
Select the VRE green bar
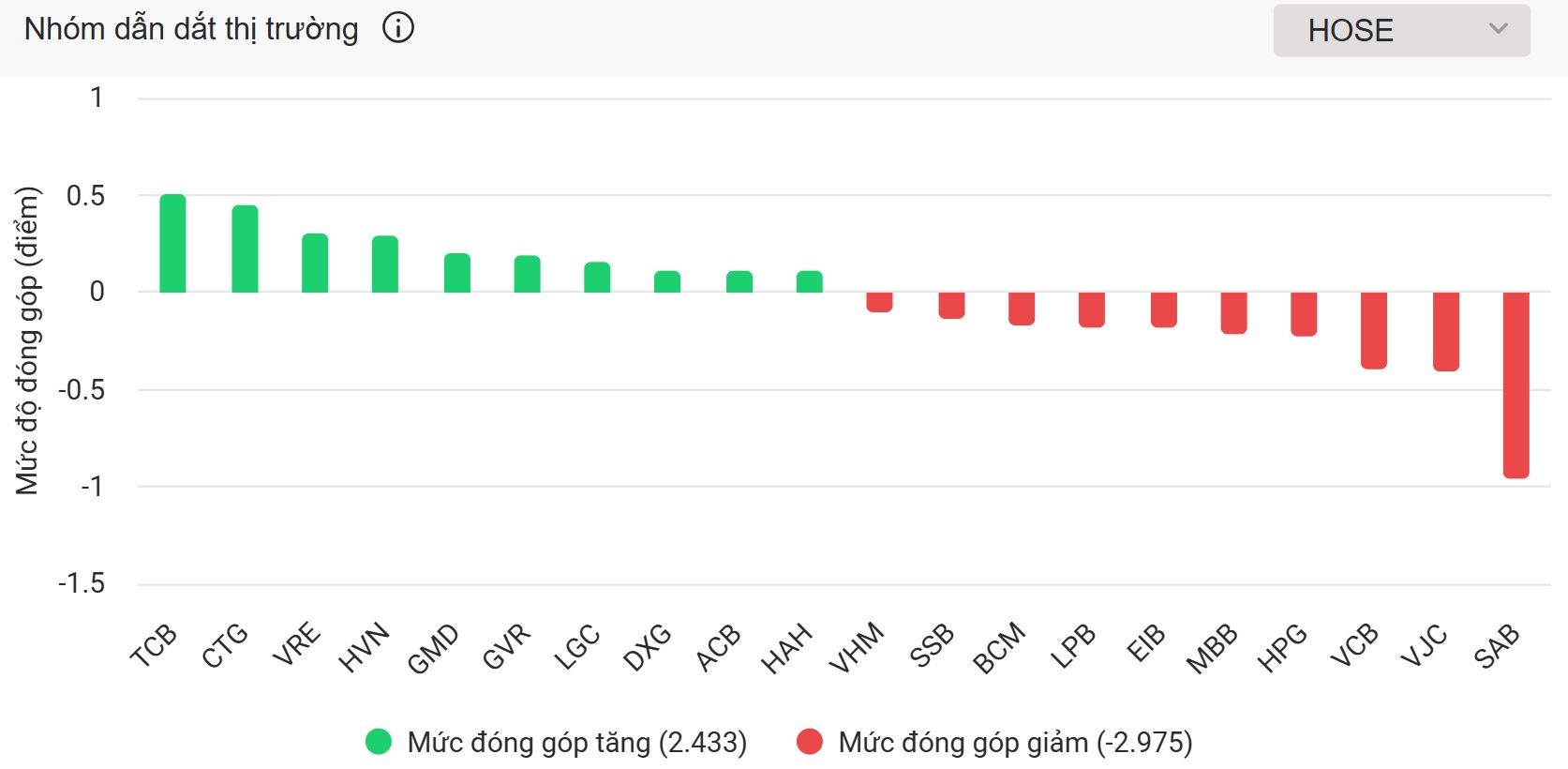coord(315,264)
